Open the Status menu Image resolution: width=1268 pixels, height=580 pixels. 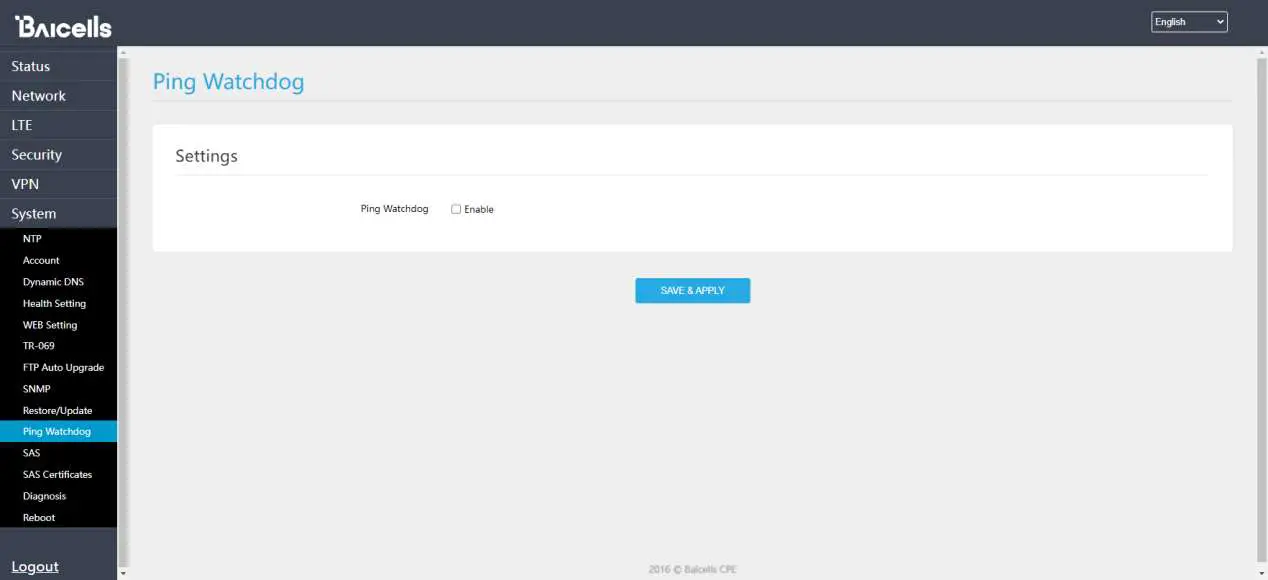(x=58, y=66)
